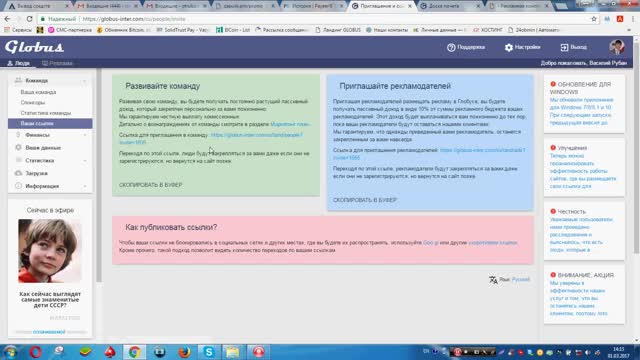640x360 pixels.
Task: Click the Globus logo in the header
Action: pos(34,47)
